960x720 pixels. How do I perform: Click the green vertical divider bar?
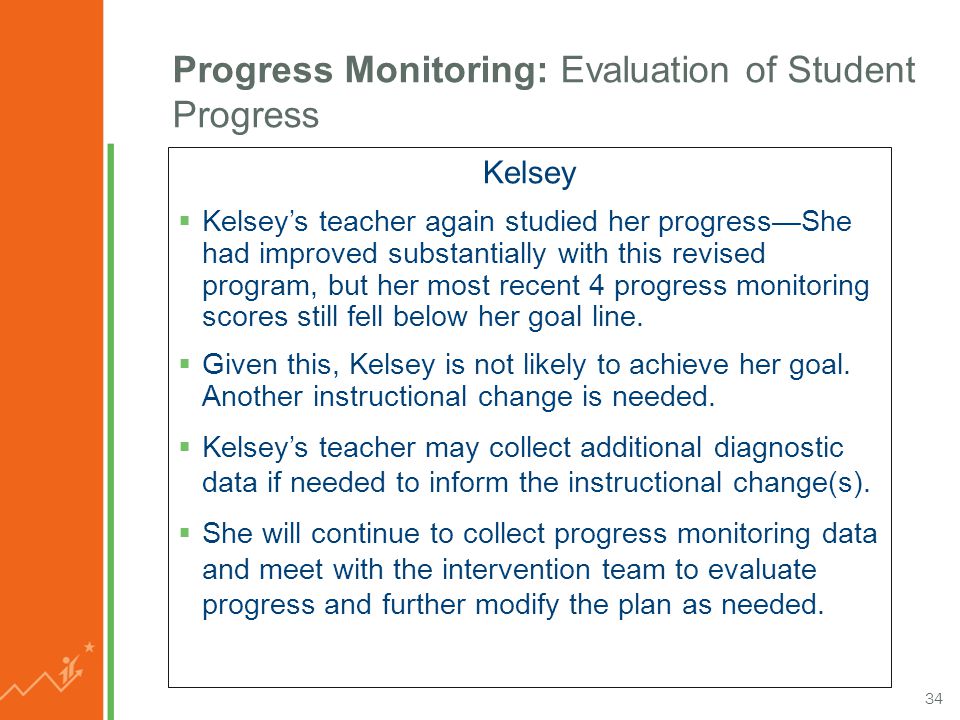(x=111, y=432)
